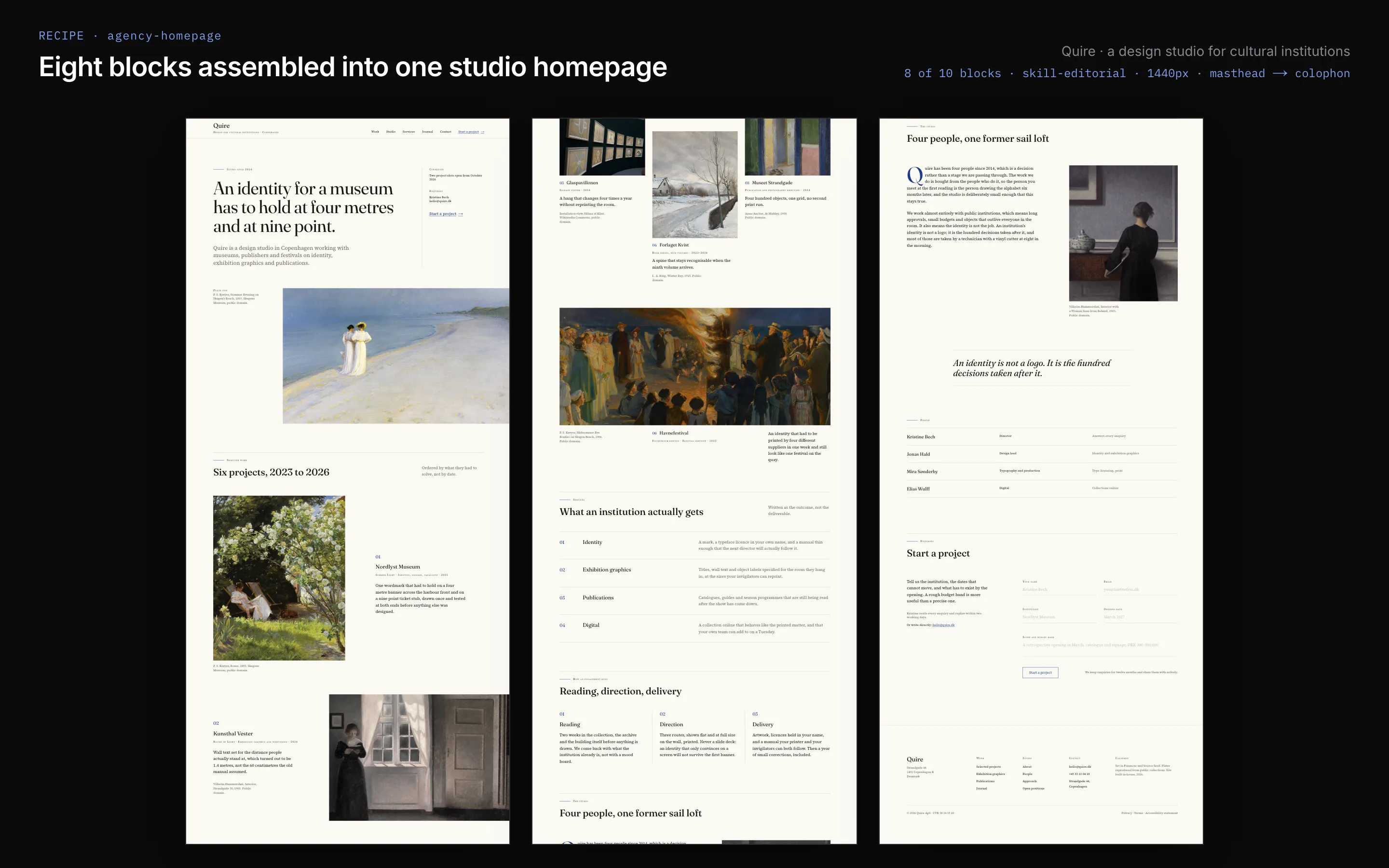1389x868 pixels.
Task: Click the footer Contact hello@quire.dk email
Action: pos(1080,767)
